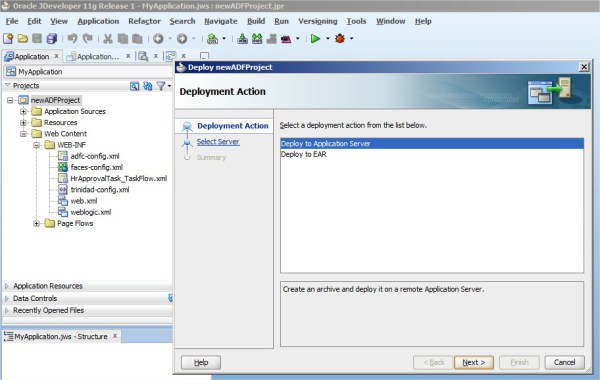Image resolution: width=600 pixels, height=380 pixels.
Task: Click the red Debug bug icon
Action: tap(340, 39)
